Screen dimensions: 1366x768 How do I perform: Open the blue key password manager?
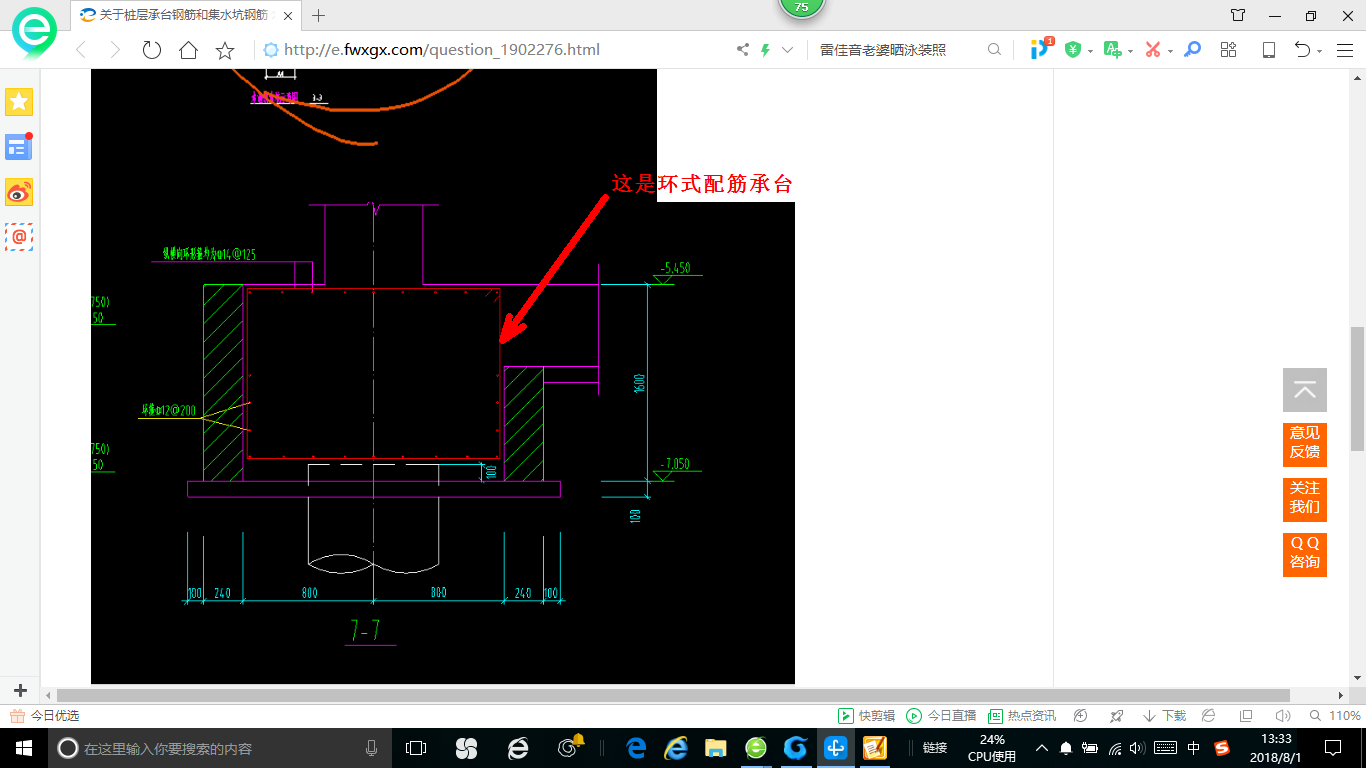tap(1192, 49)
